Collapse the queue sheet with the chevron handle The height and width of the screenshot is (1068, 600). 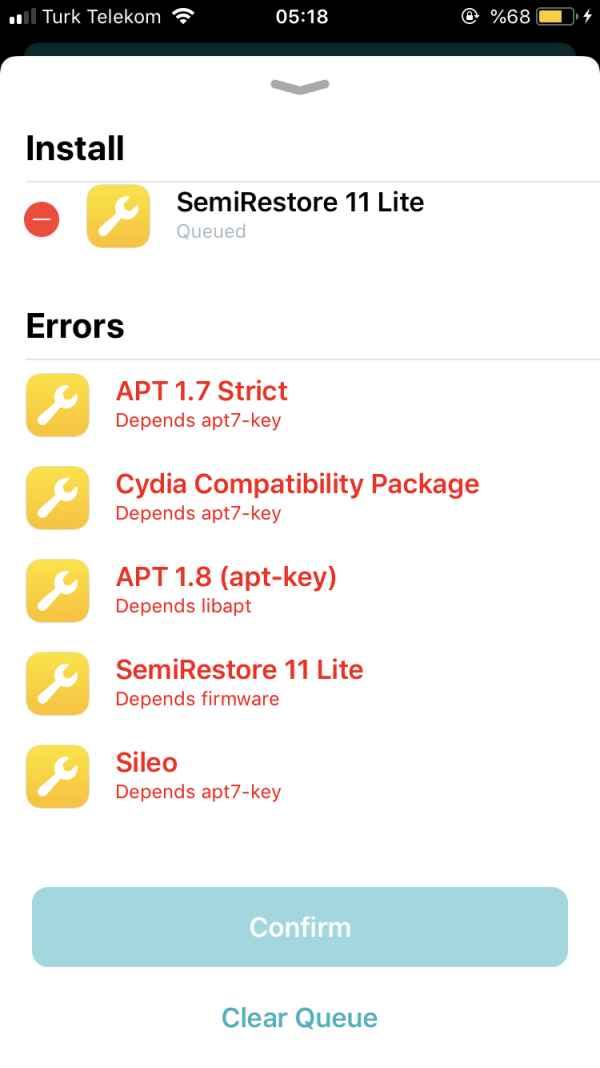pyautogui.click(x=300, y=88)
